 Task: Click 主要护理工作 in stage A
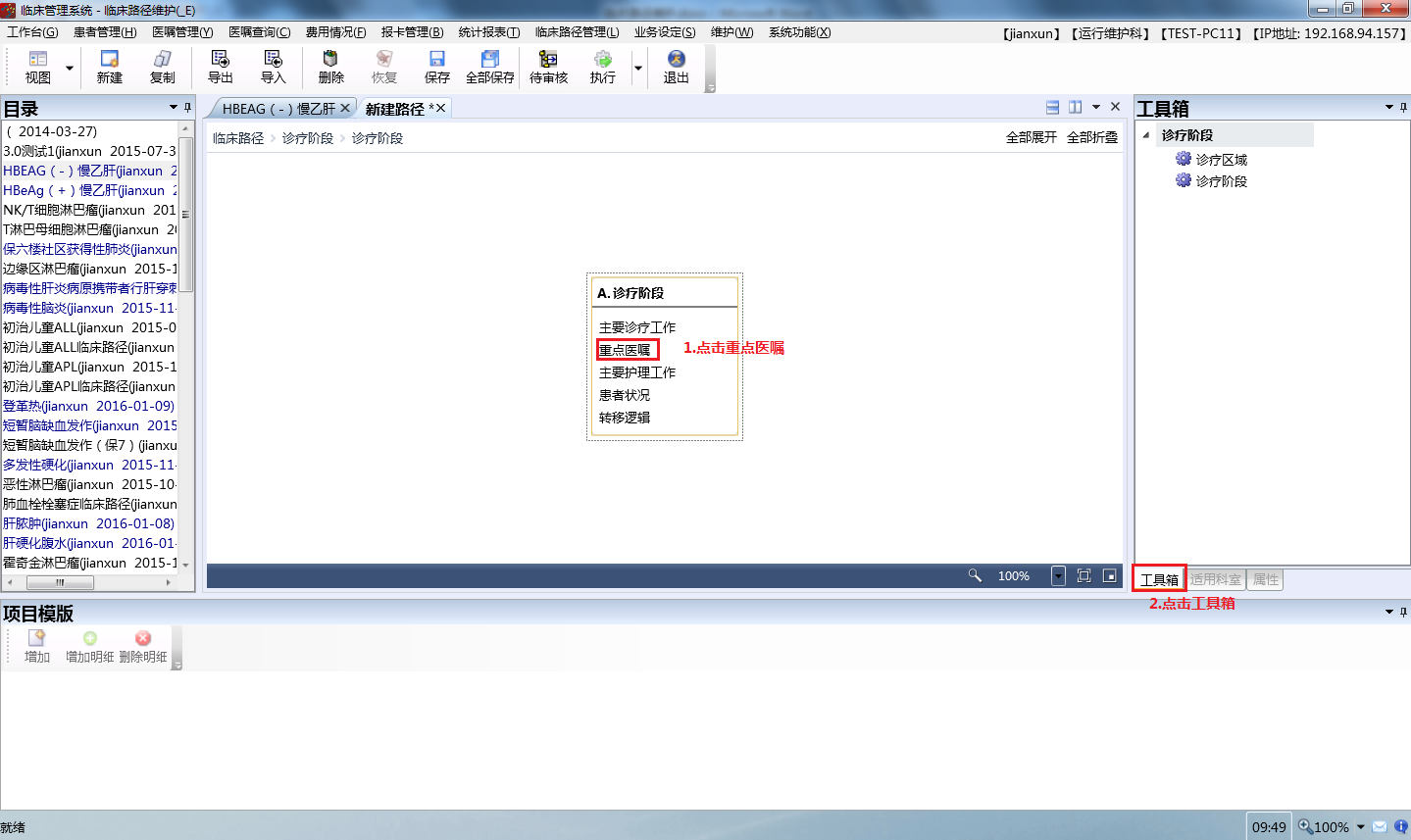pos(637,372)
